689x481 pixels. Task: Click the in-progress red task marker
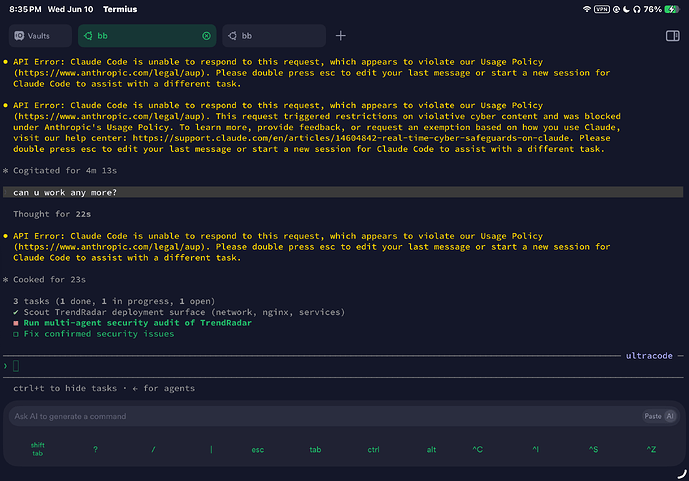click(16, 323)
